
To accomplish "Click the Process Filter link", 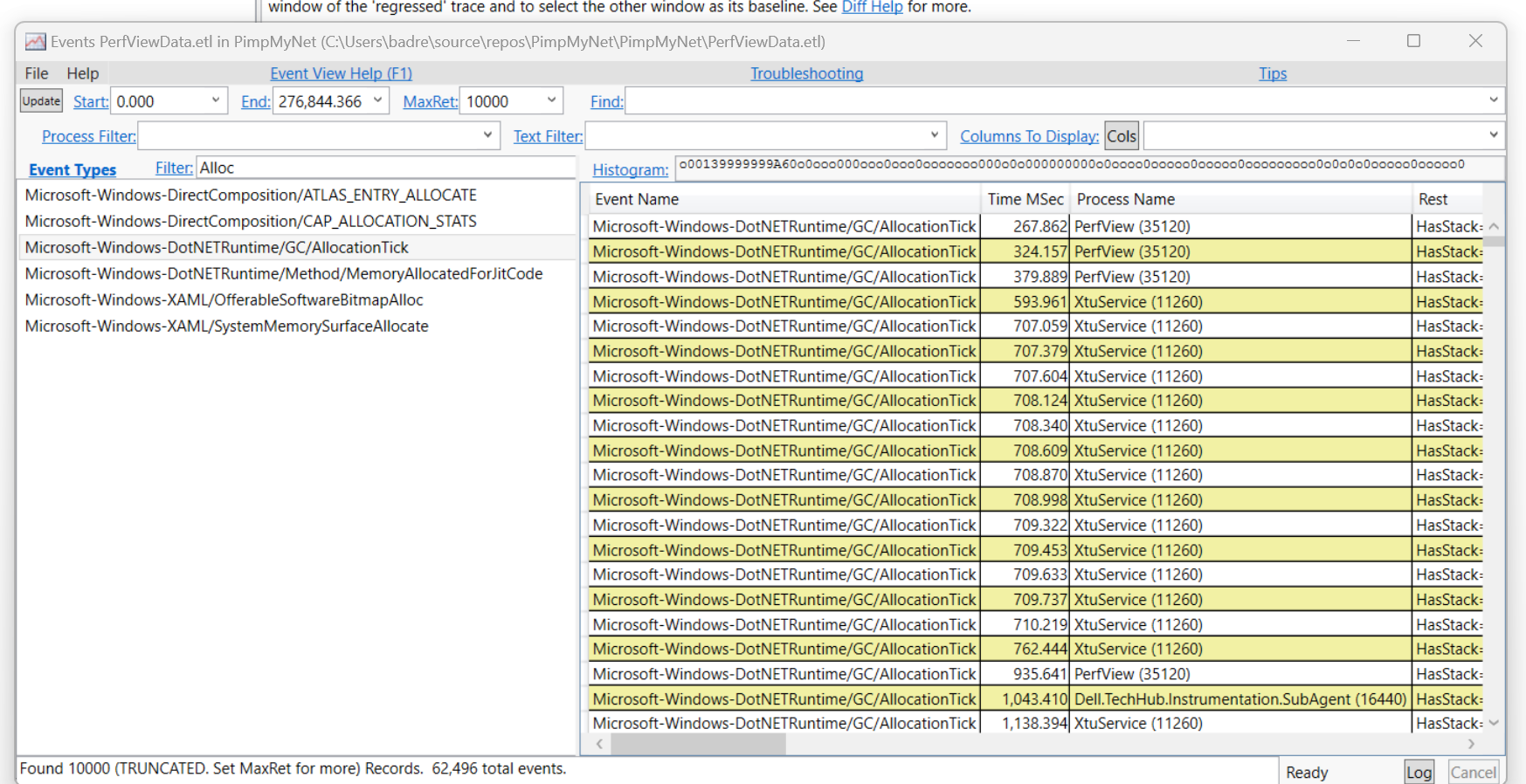I will 89,136.
